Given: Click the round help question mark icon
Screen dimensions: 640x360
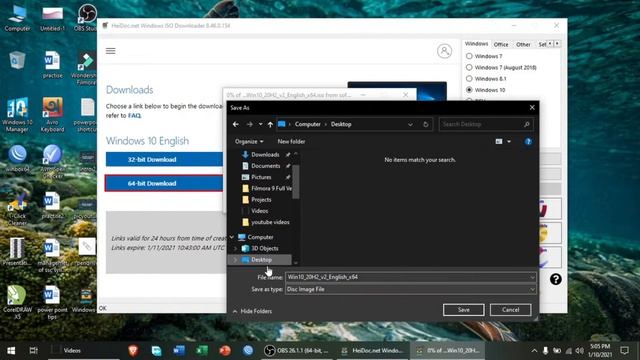Looking at the screenshot, I should tap(556, 279).
